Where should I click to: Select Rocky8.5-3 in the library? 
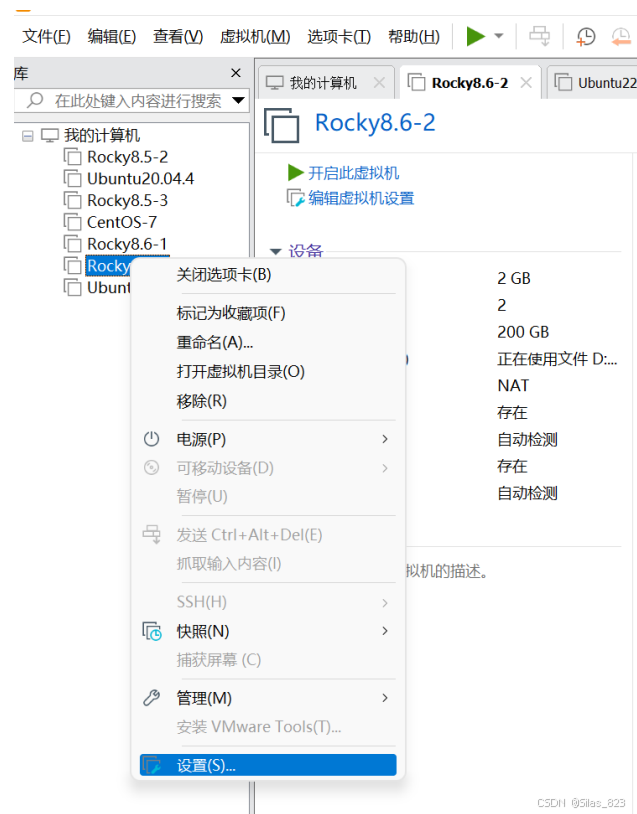point(127,201)
